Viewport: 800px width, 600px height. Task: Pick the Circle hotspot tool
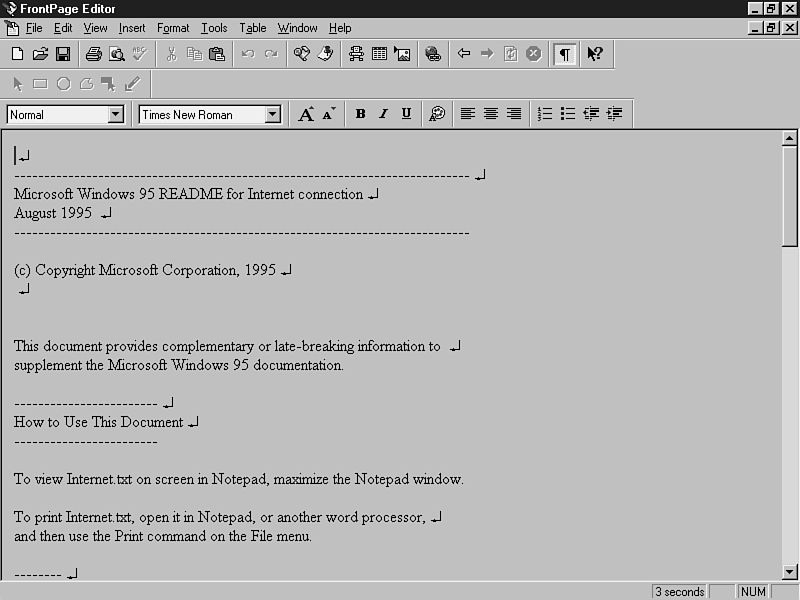(64, 84)
